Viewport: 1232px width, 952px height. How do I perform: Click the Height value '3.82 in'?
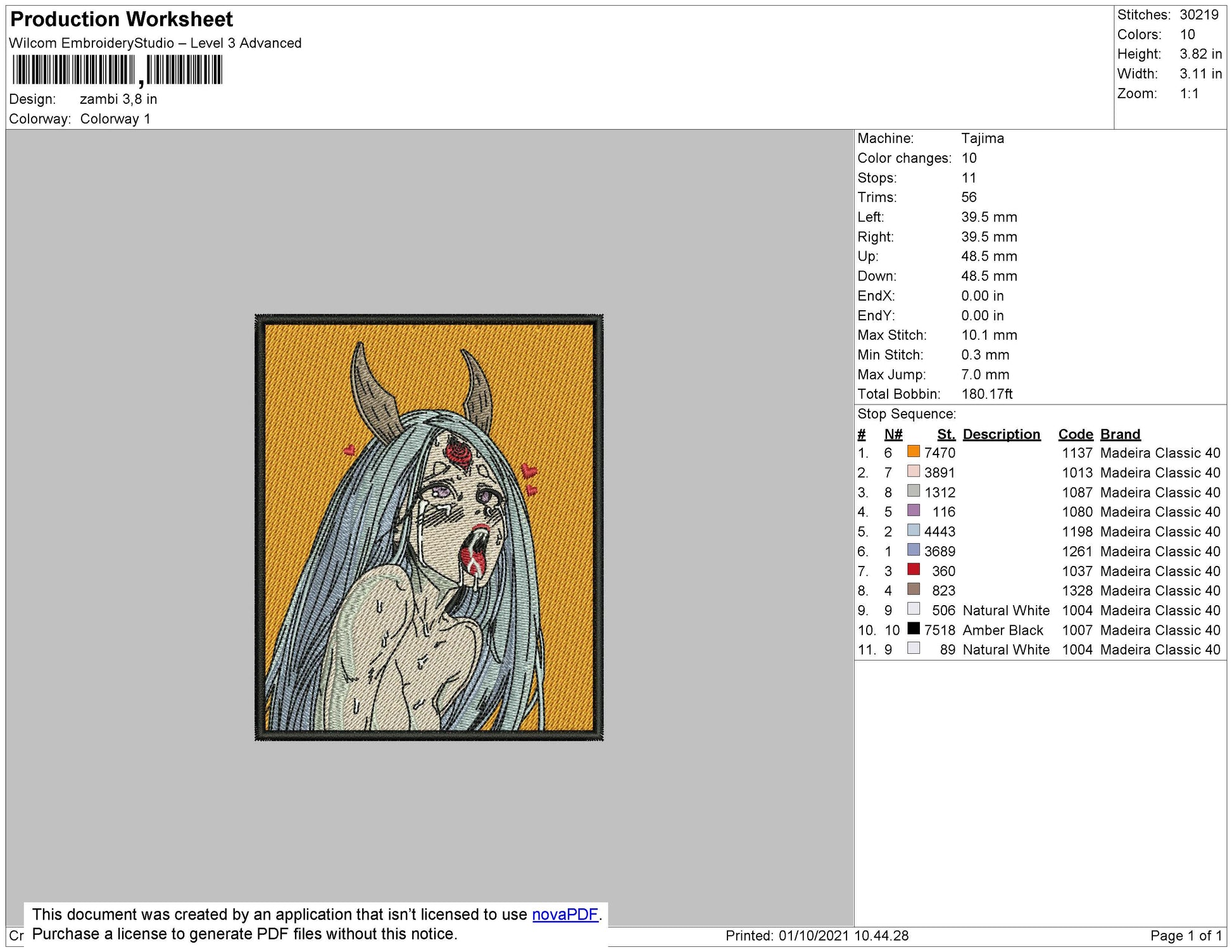point(1200,54)
